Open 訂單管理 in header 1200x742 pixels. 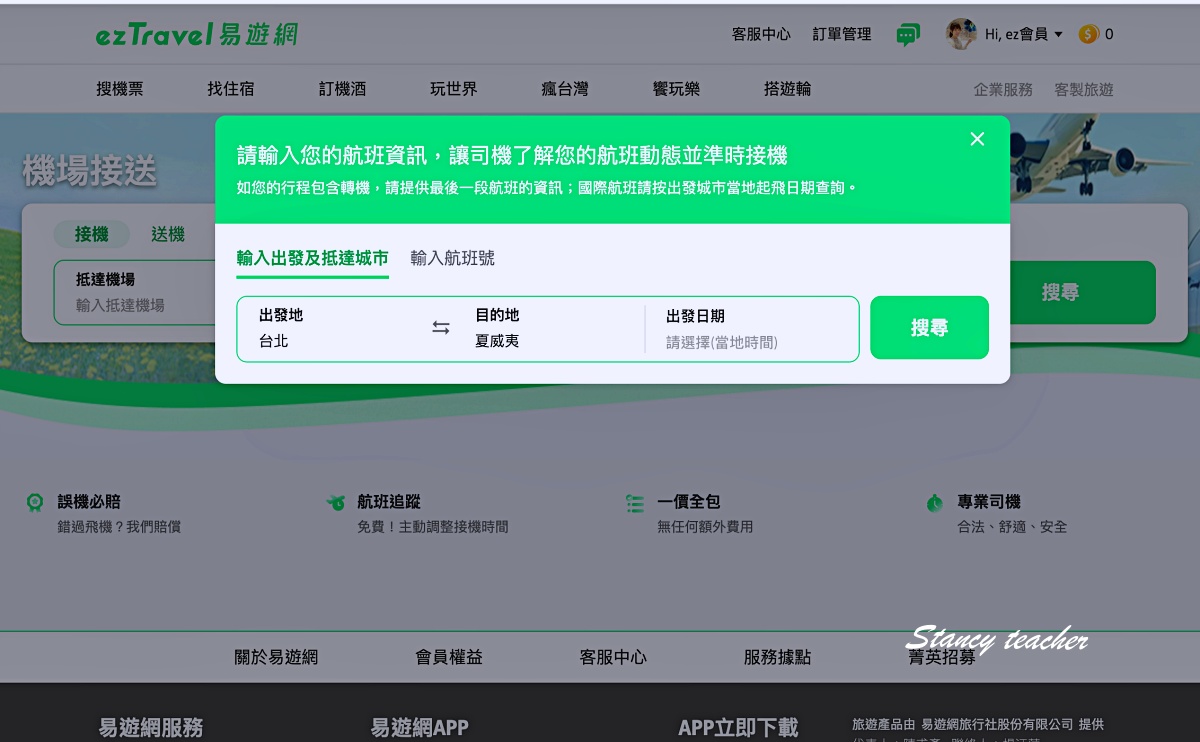[842, 34]
